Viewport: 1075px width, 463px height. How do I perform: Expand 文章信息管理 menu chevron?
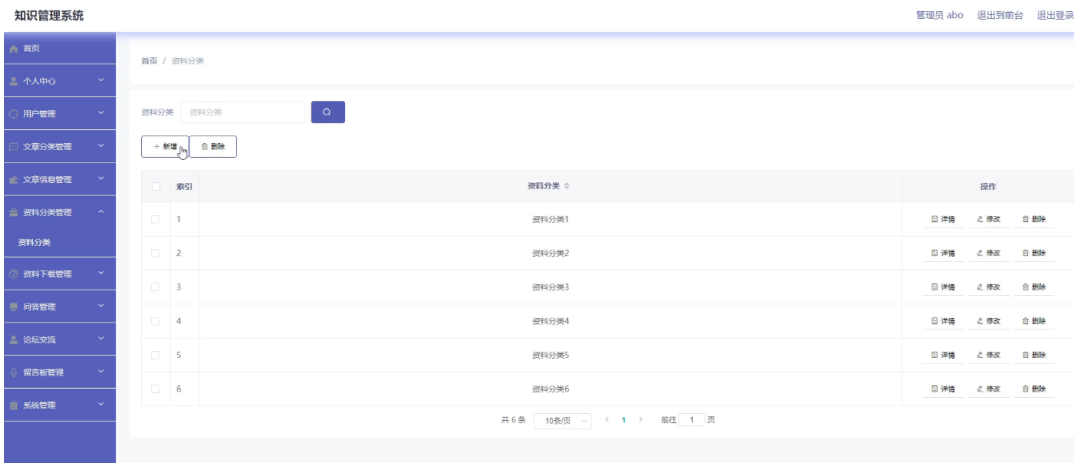(101, 179)
